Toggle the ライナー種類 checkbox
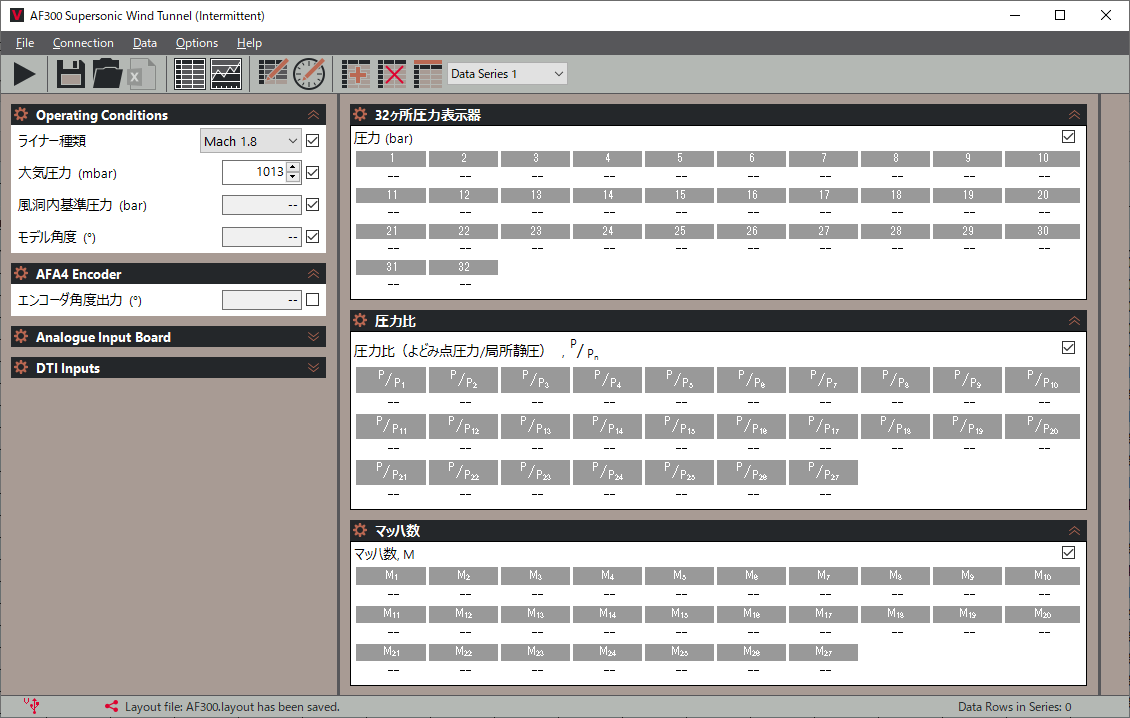 coord(312,141)
